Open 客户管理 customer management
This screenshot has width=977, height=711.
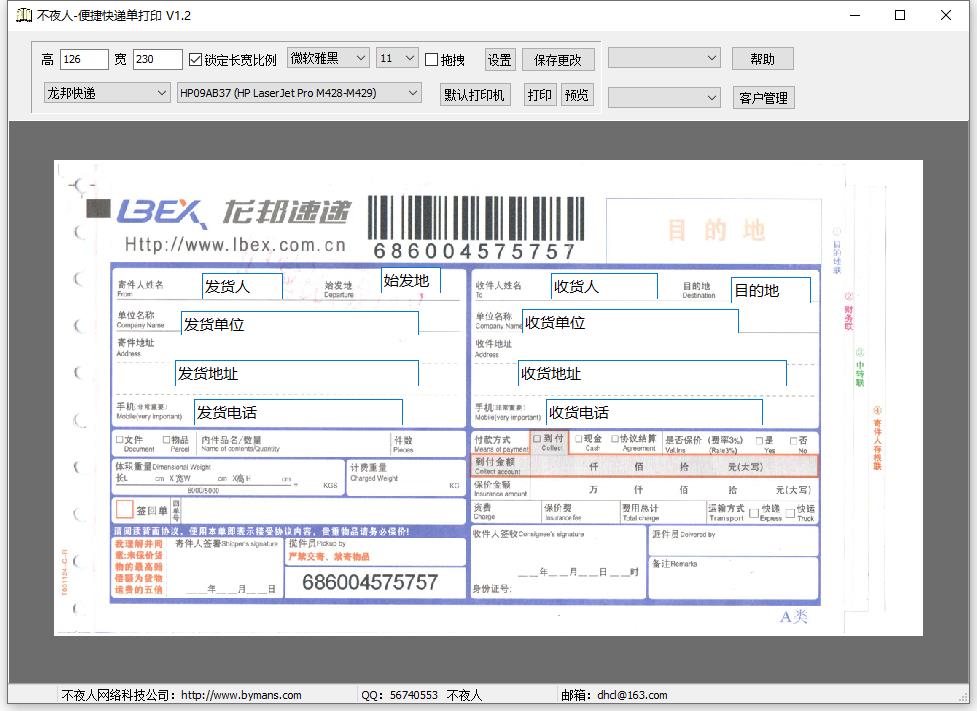point(763,98)
